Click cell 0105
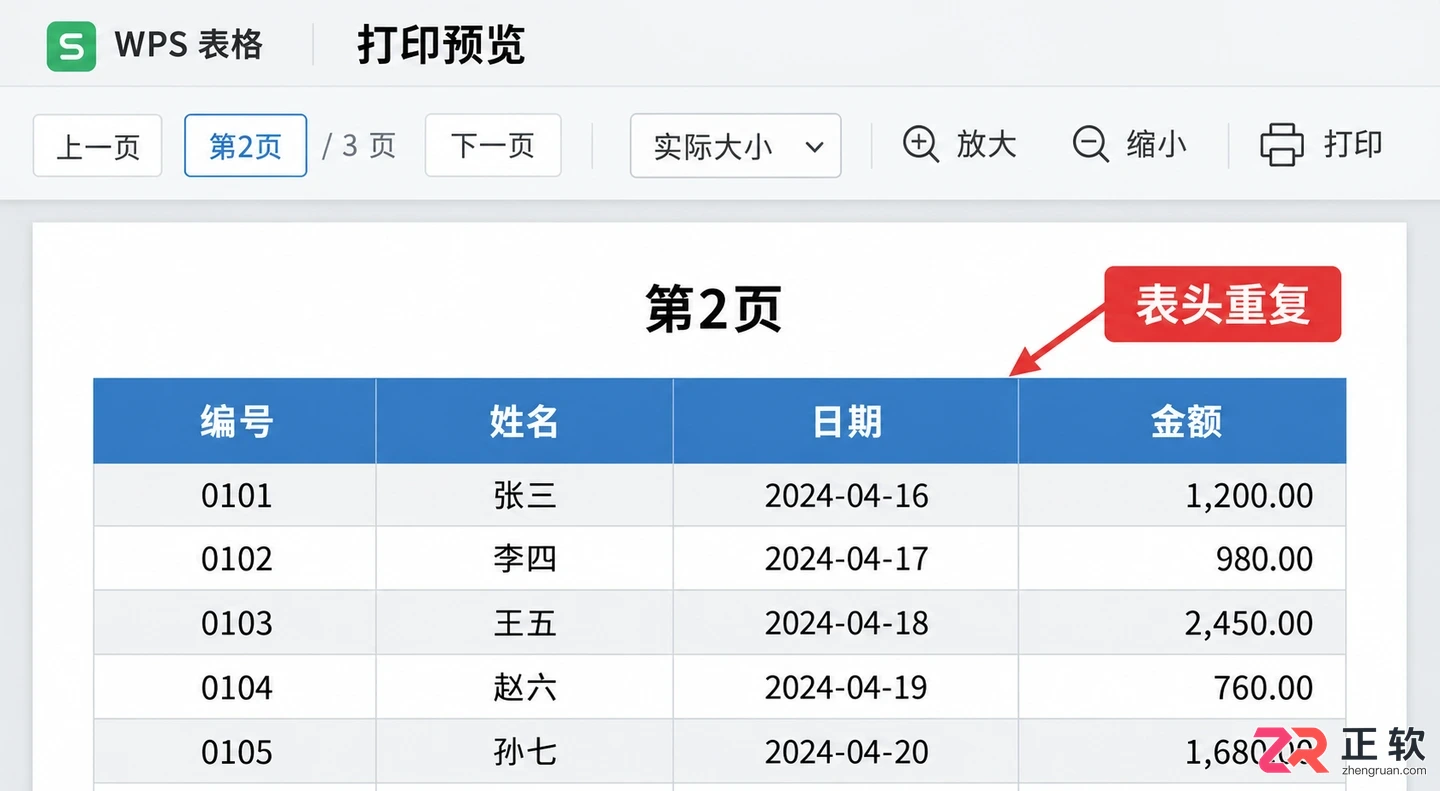Screen dimensions: 1440x791 coord(236,751)
